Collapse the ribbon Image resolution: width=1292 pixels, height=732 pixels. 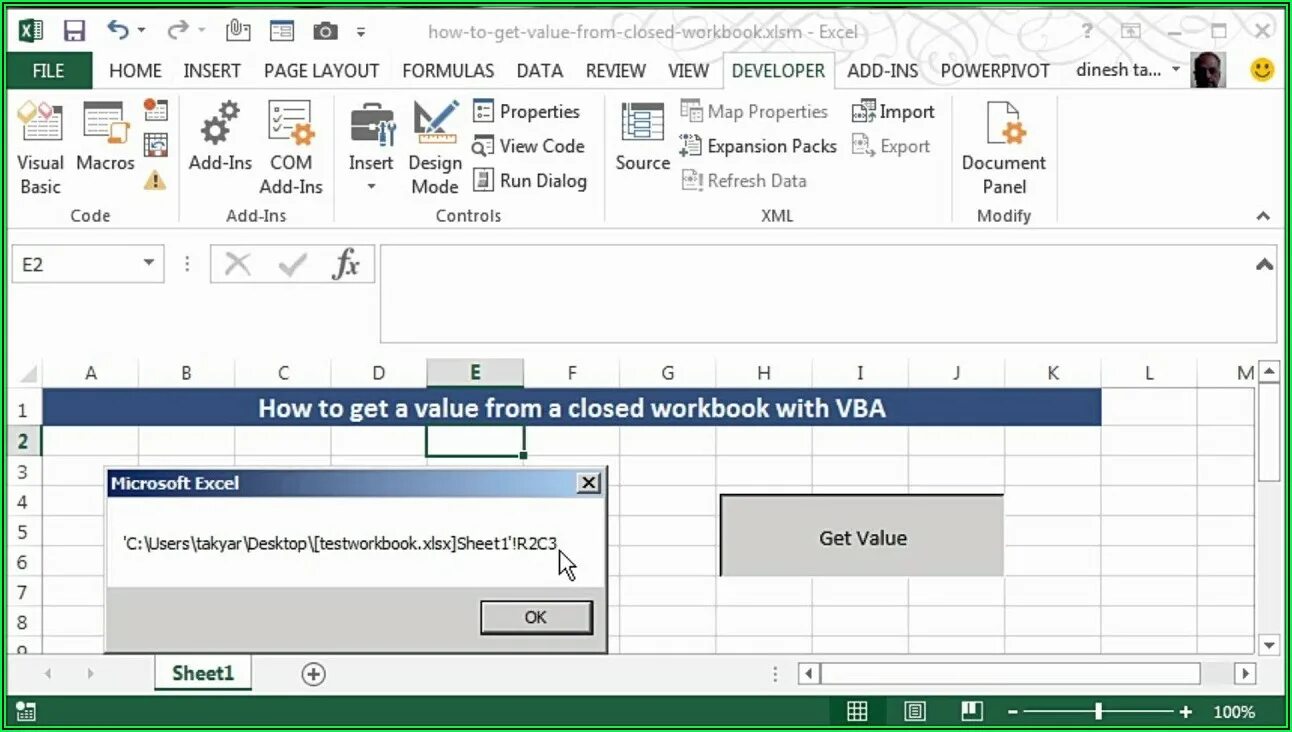pos(1263,216)
